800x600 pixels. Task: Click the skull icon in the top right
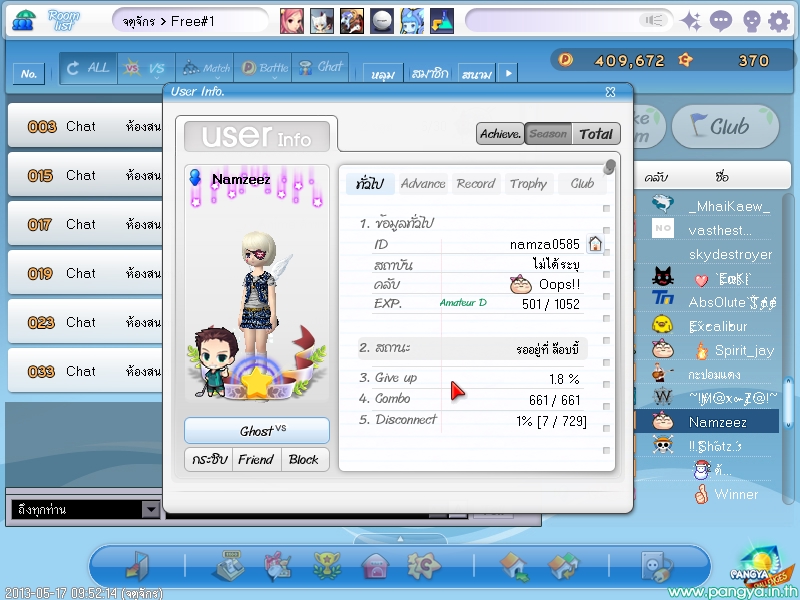[752, 21]
